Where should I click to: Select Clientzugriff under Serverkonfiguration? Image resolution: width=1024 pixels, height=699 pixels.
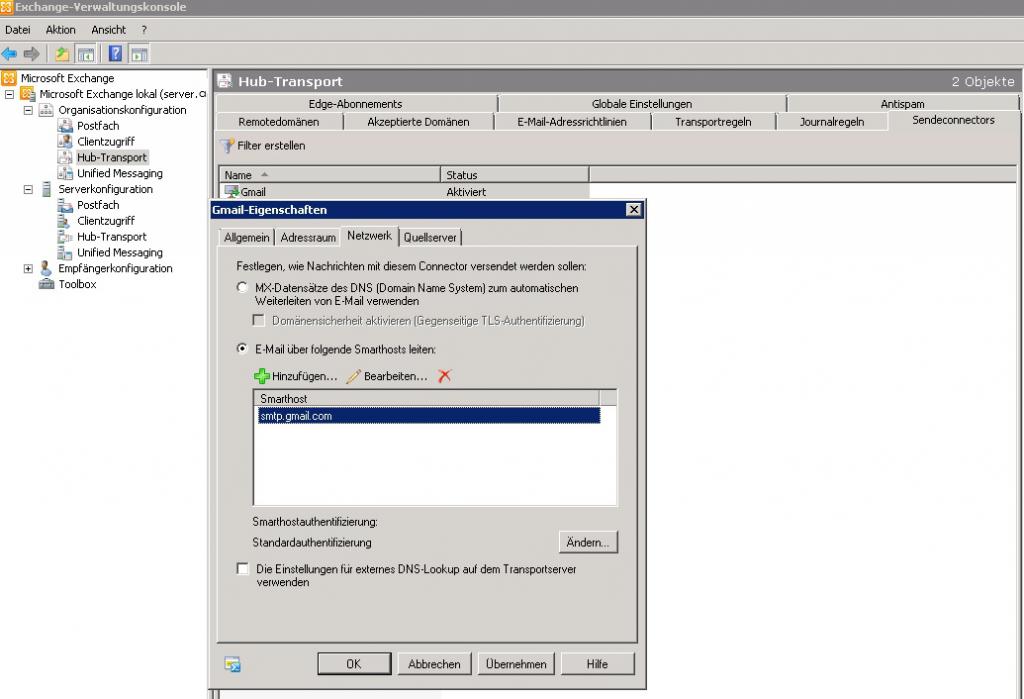106,221
